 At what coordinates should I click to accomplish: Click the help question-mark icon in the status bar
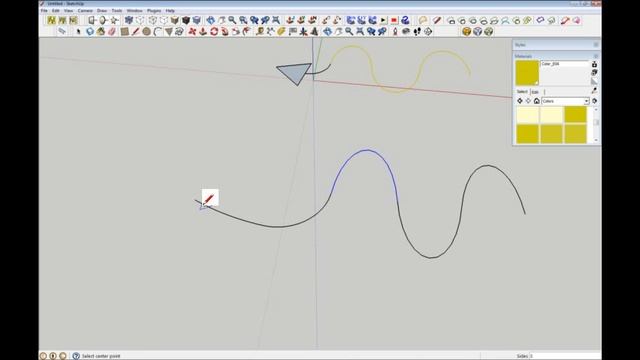click(76, 356)
